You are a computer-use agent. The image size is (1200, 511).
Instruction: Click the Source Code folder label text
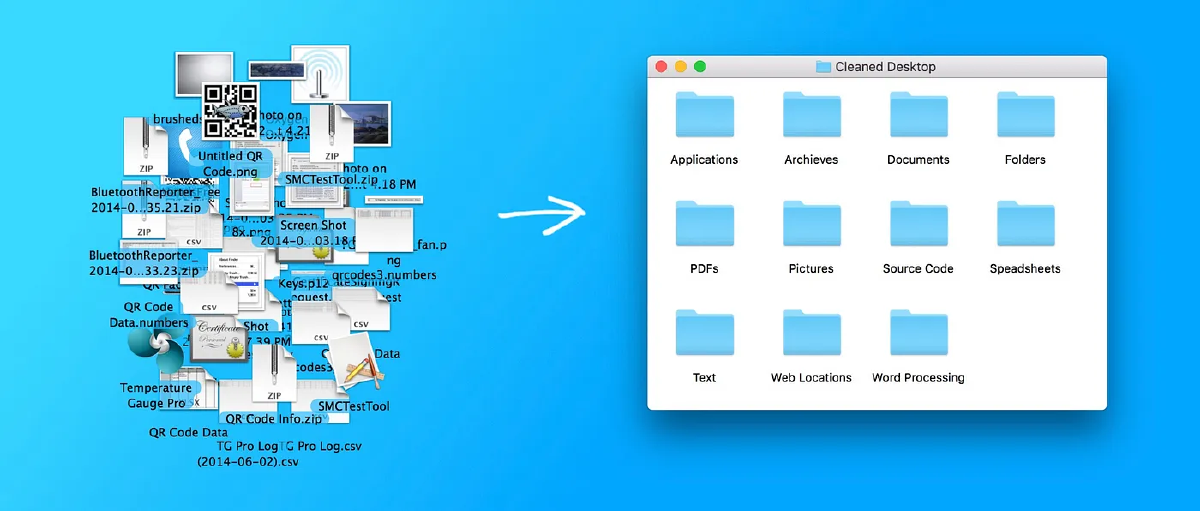pos(918,269)
